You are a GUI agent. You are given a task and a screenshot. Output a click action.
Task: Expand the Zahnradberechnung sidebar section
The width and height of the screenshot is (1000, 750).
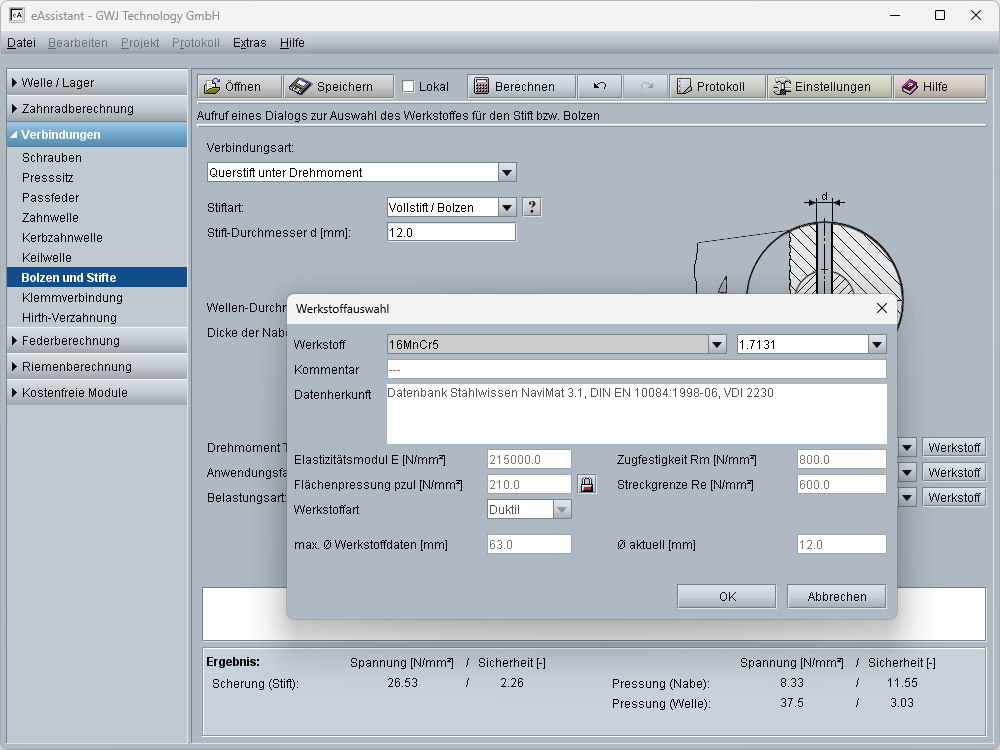77,109
